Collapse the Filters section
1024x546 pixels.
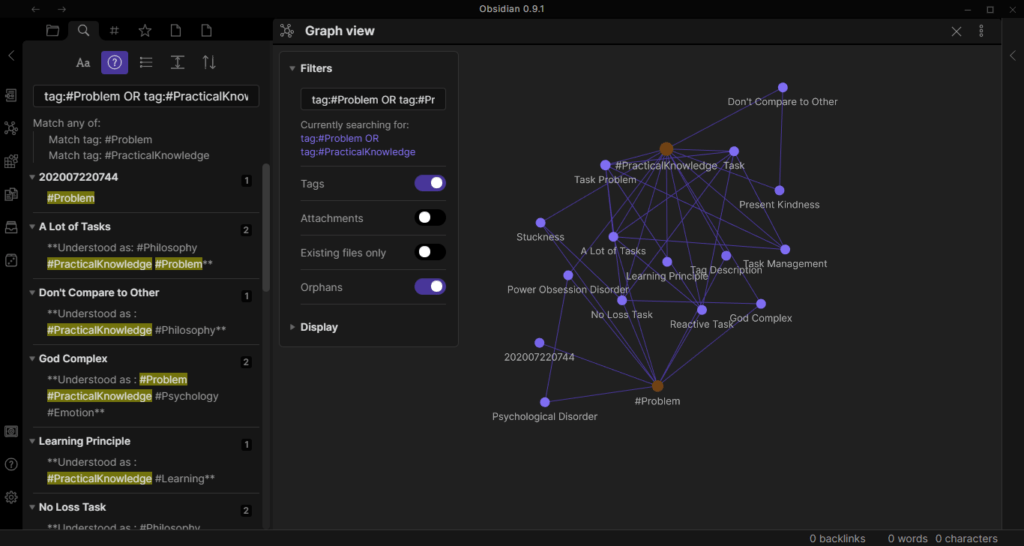316,68
